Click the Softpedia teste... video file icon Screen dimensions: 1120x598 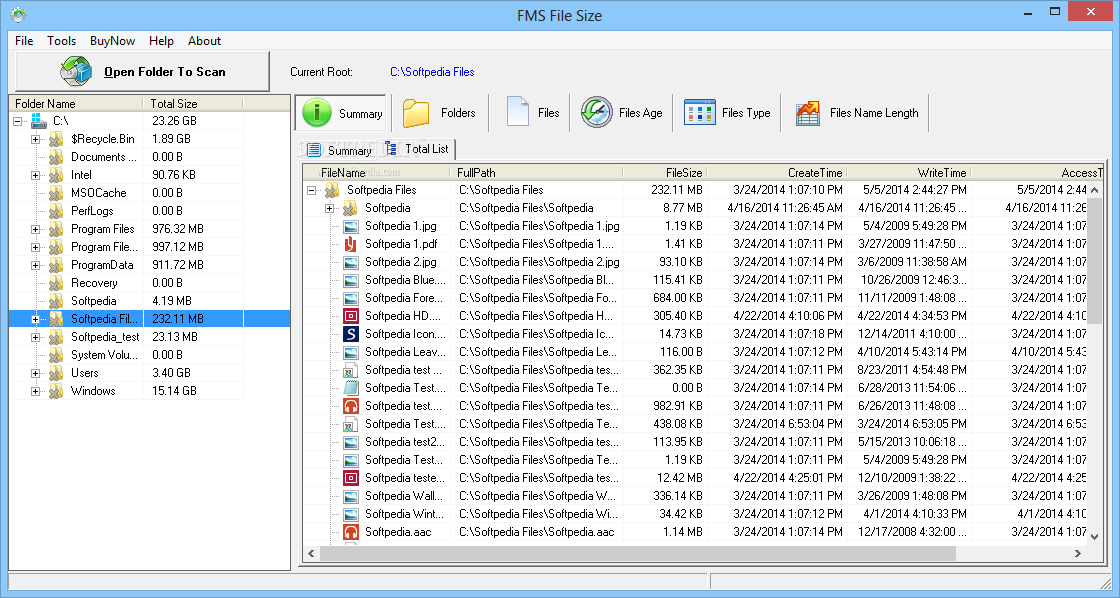point(351,478)
